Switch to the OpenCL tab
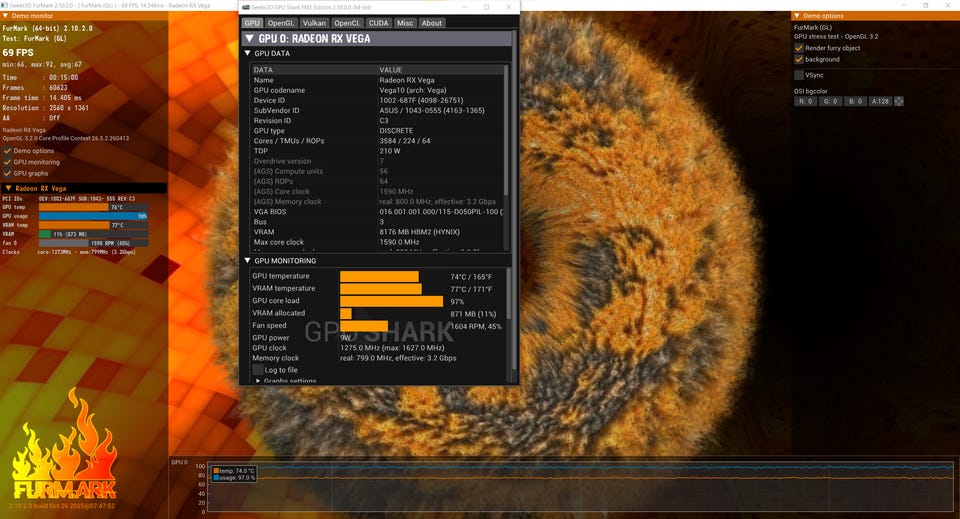Image resolution: width=960 pixels, height=519 pixels. click(347, 23)
